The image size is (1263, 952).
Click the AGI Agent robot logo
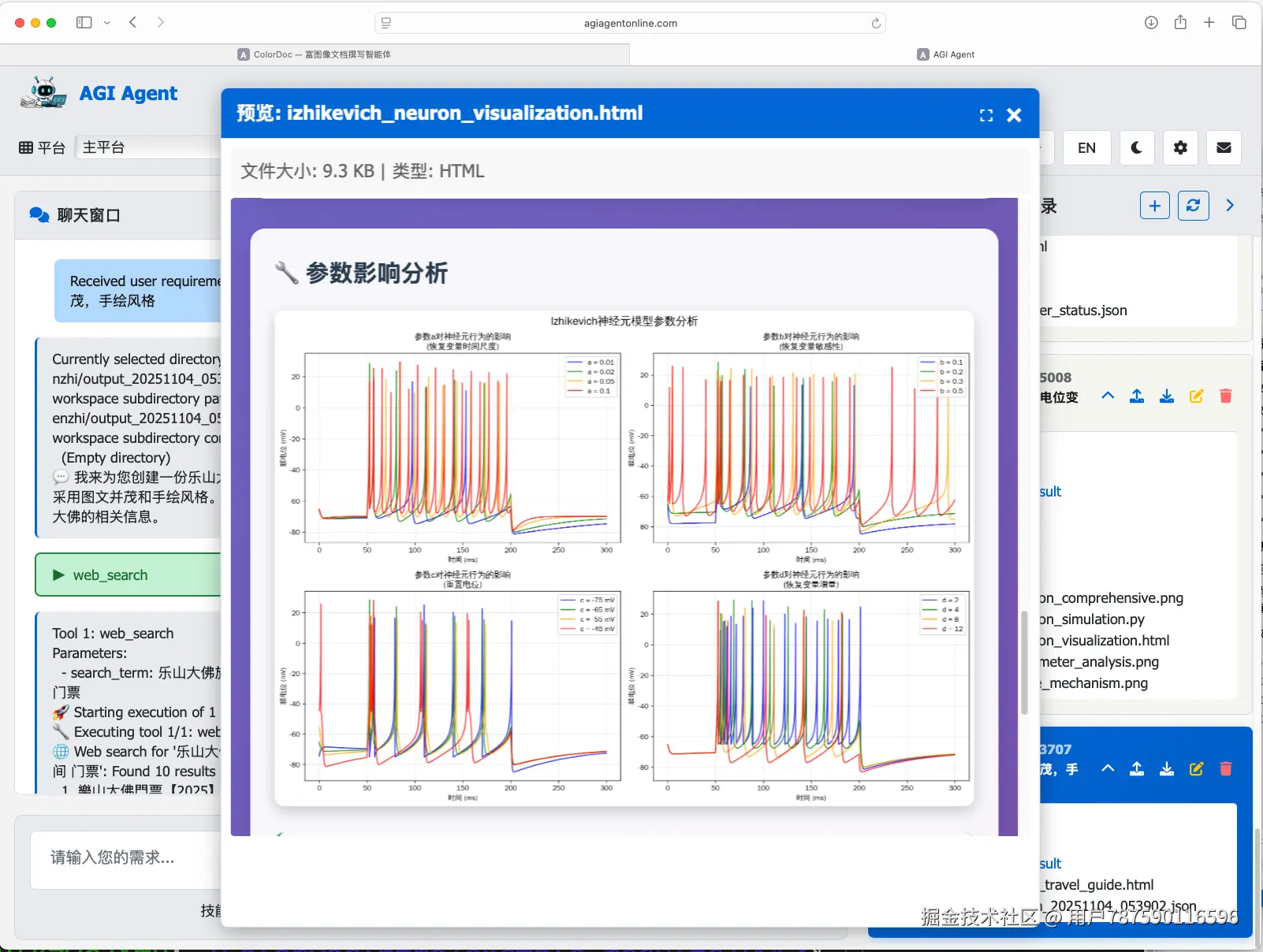point(44,93)
